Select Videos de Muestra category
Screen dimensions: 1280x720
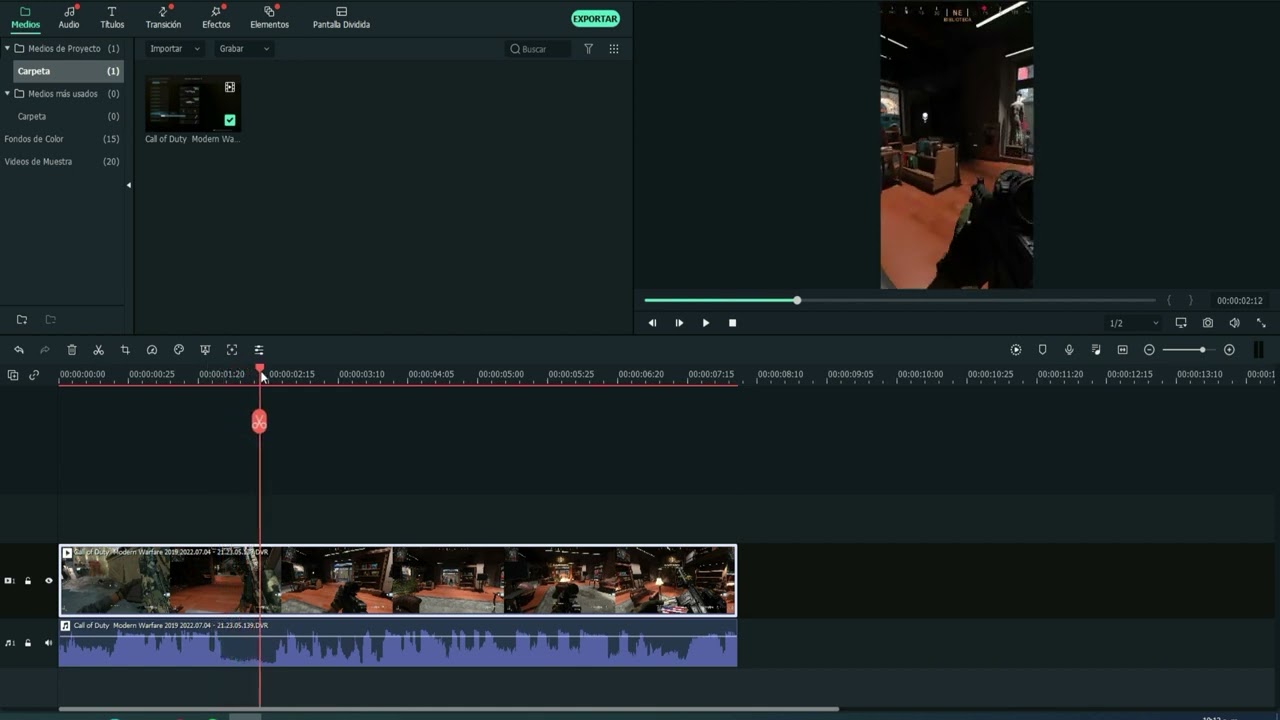click(x=62, y=161)
